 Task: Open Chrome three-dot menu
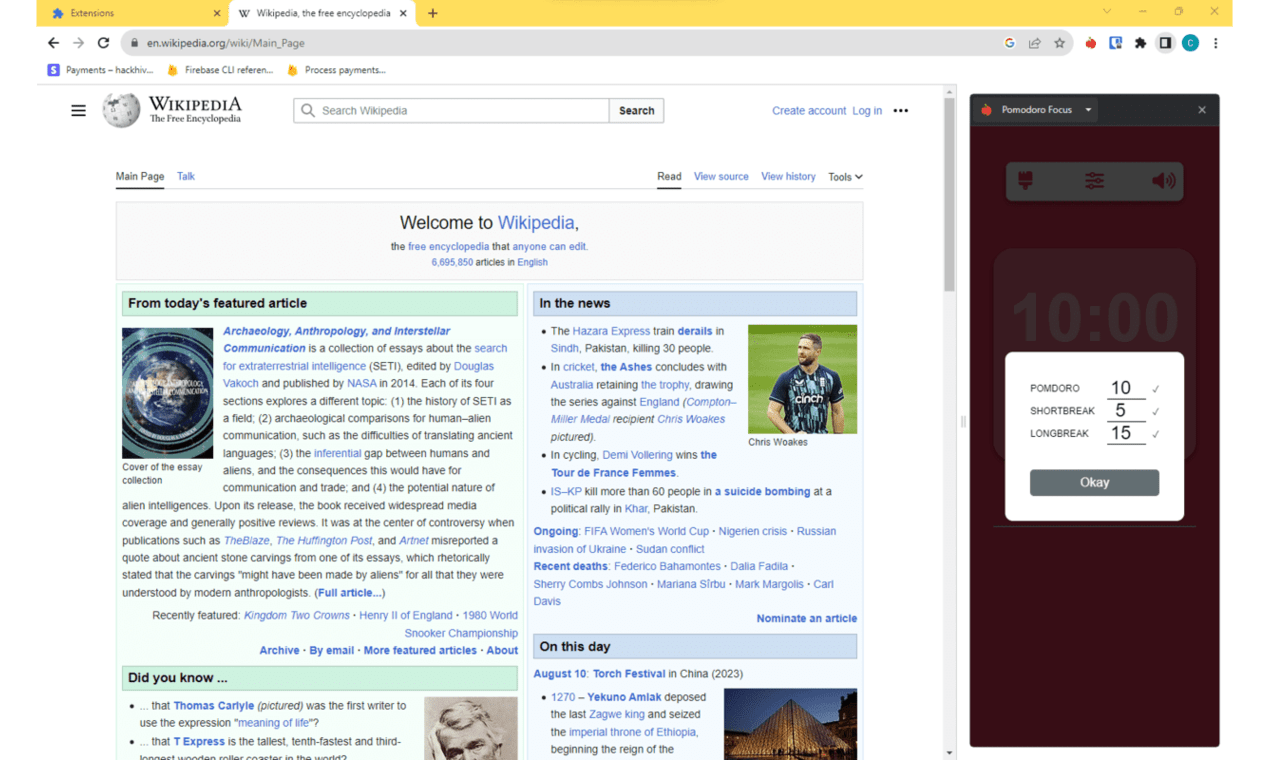[x=1215, y=43]
